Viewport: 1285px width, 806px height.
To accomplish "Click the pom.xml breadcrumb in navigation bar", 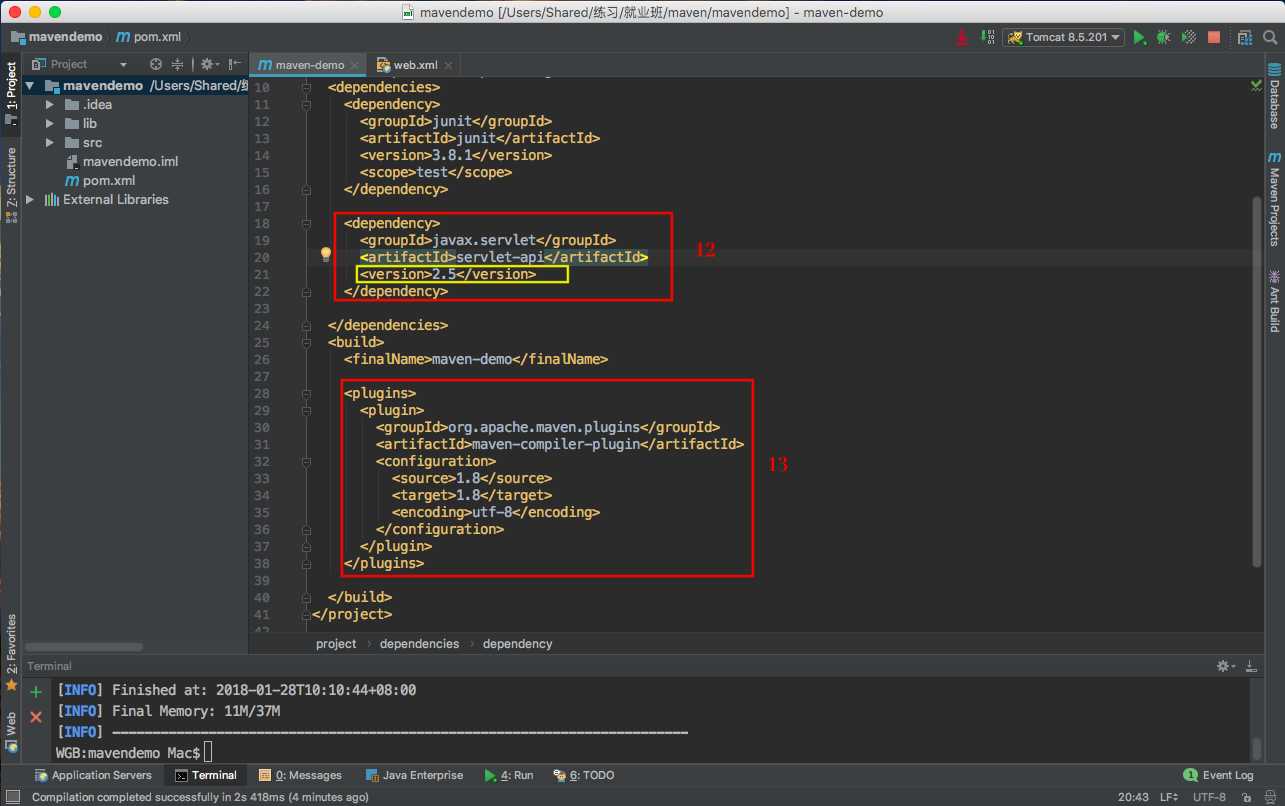I will click(x=149, y=37).
